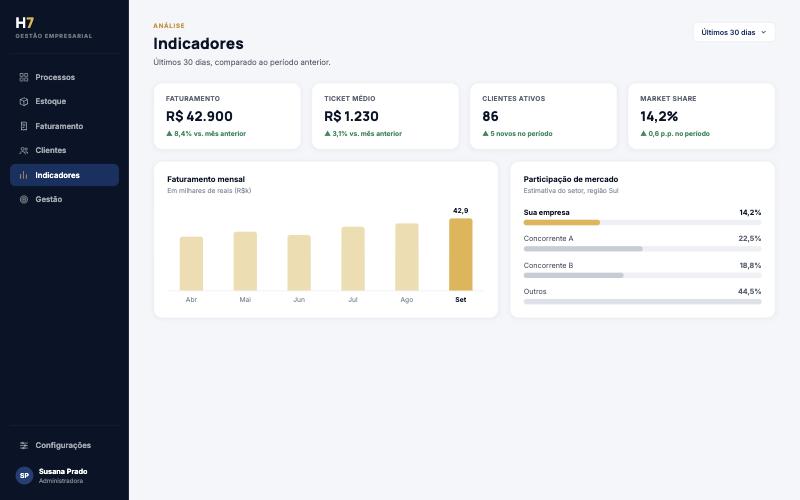
Task: Click the Processos grid icon in sidebar
Action: [23, 77]
